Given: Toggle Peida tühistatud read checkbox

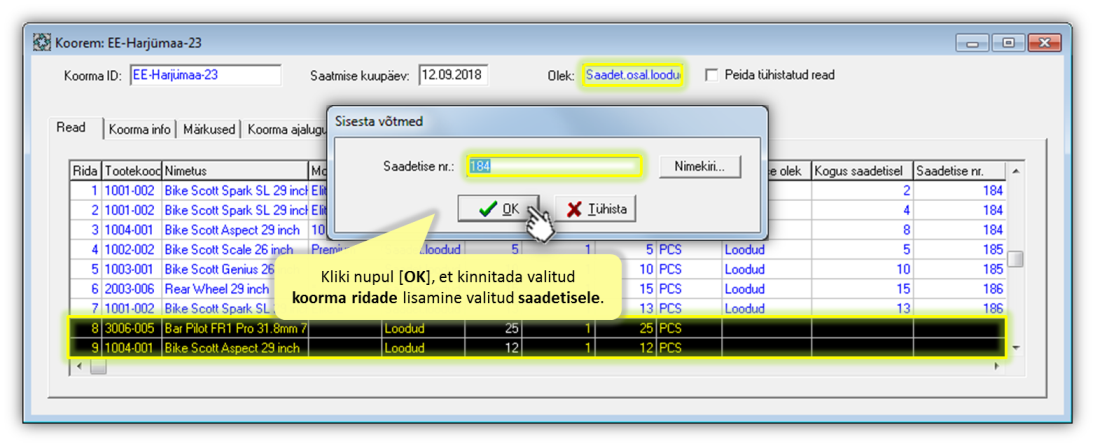Looking at the screenshot, I should pos(712,75).
